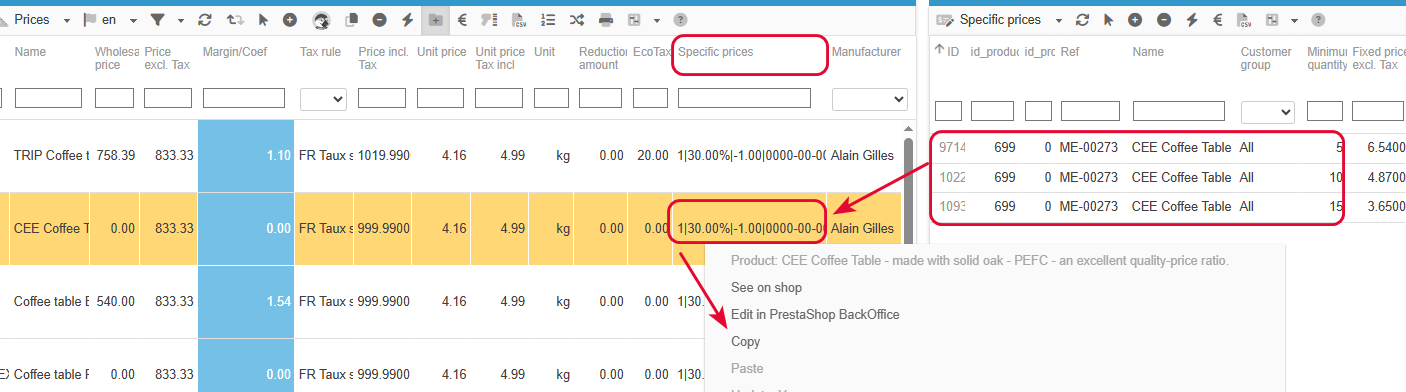The width and height of the screenshot is (1406, 392).
Task: Click layout icon in Specific prices toolbar
Action: [x=1272, y=20]
